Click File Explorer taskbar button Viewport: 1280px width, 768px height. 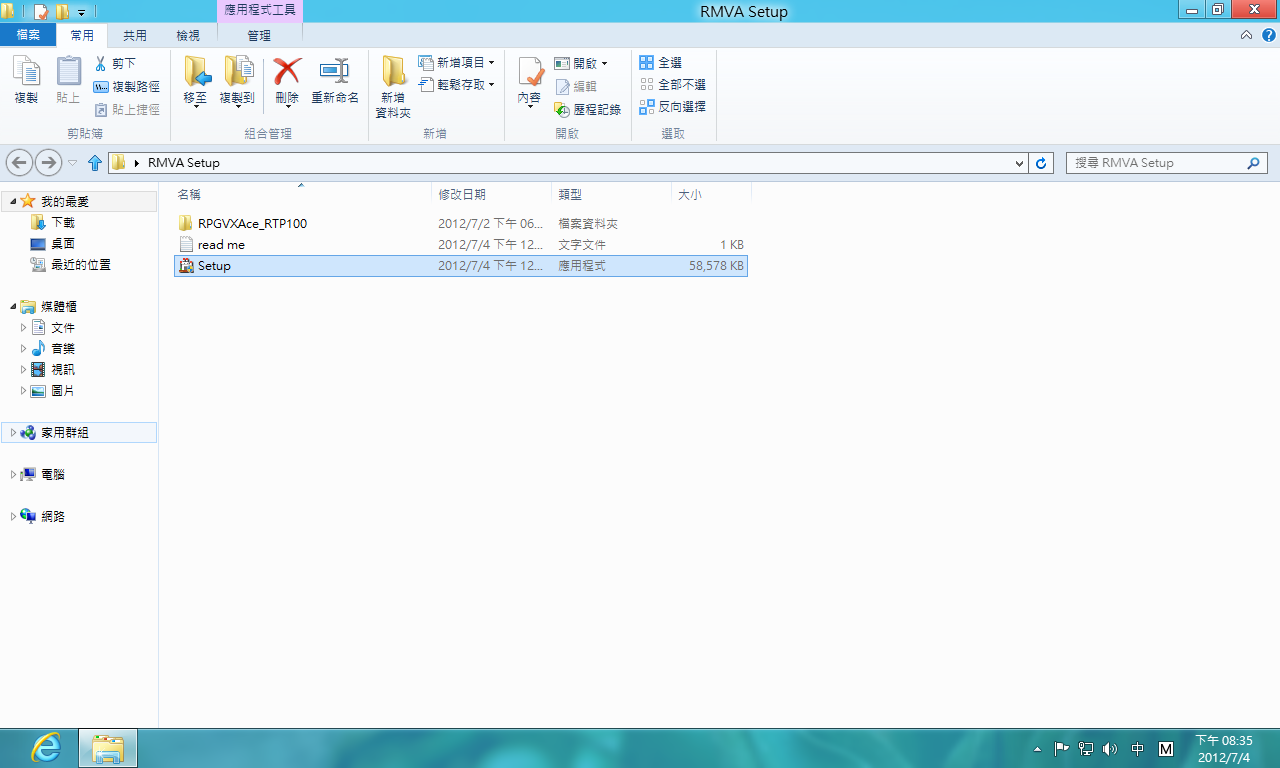(x=108, y=748)
